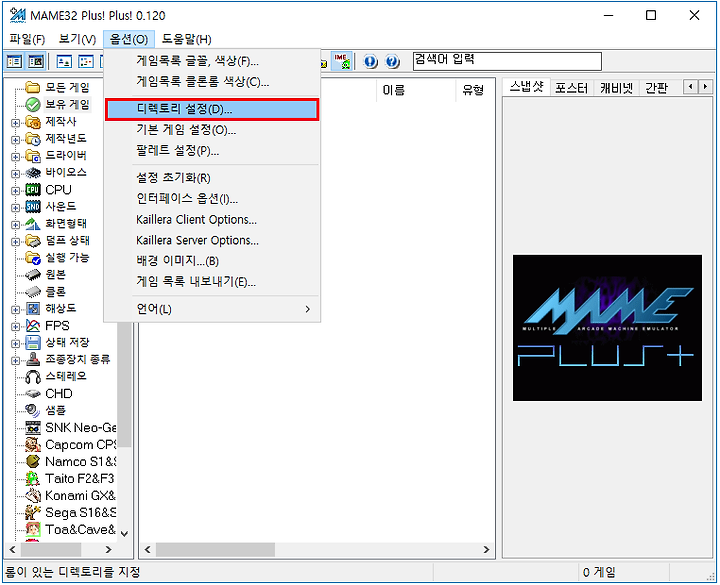Click the CPU chip icon
The width and height of the screenshot is (720, 585).
tap(33, 190)
